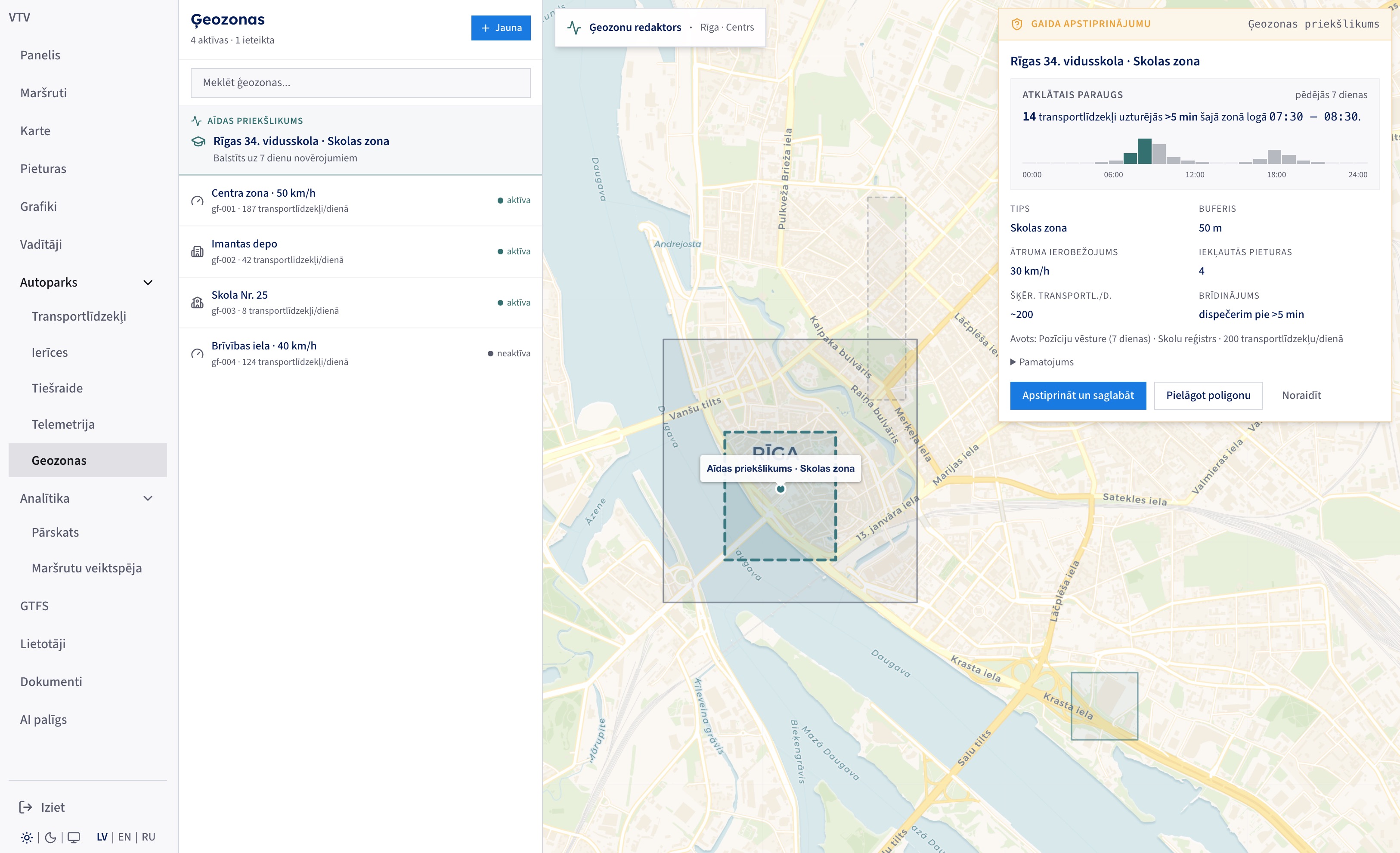Click the pulse icon in Ģeozonu redaktors
This screenshot has height=853, width=1400.
[574, 27]
